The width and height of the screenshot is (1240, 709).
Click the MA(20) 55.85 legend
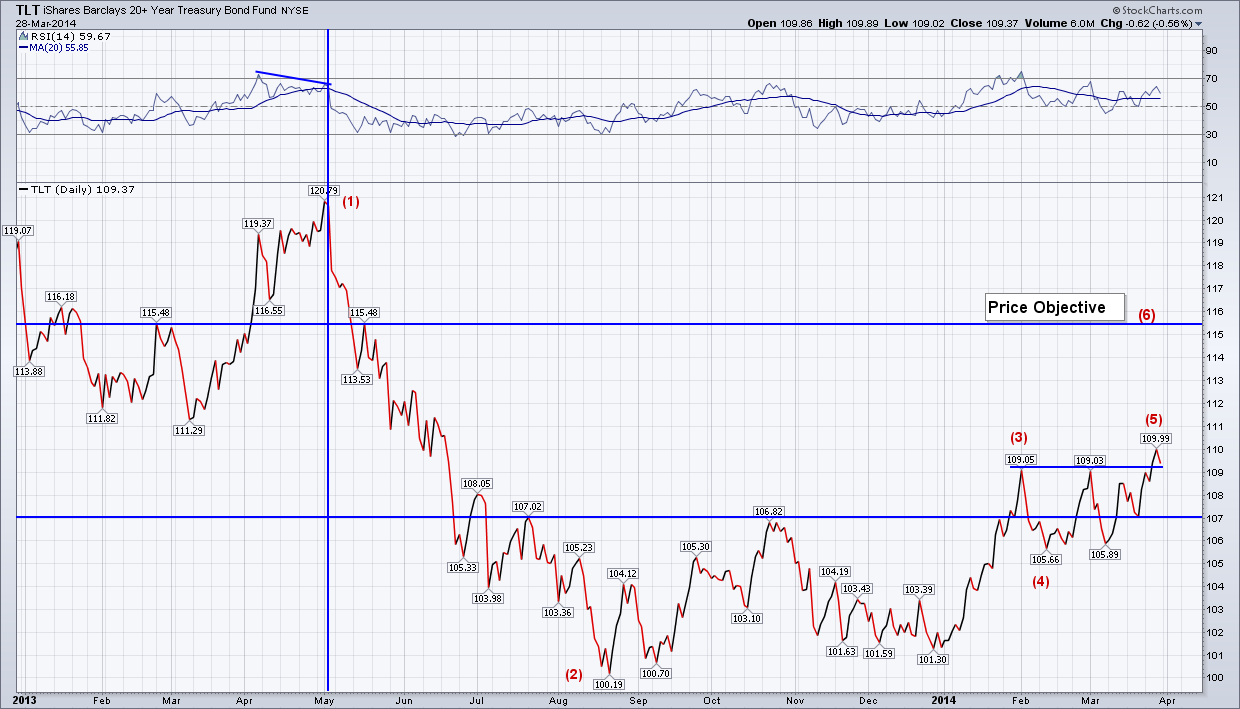52,47
